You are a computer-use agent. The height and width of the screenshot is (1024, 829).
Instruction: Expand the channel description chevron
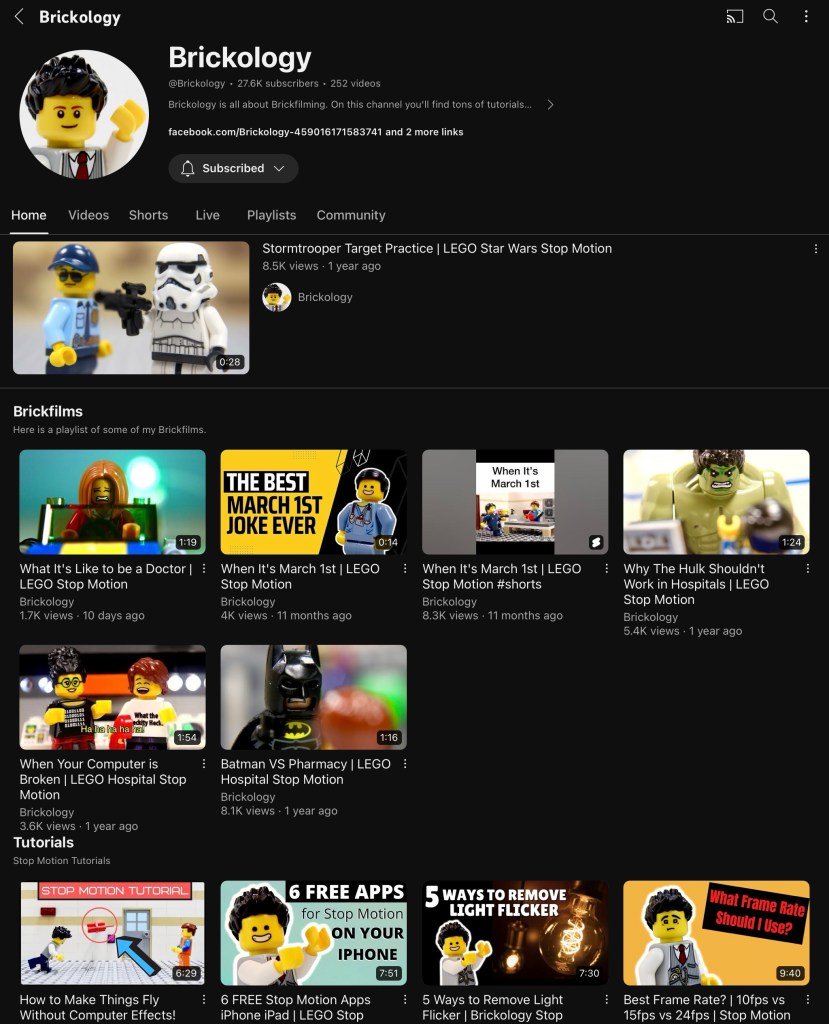click(550, 105)
